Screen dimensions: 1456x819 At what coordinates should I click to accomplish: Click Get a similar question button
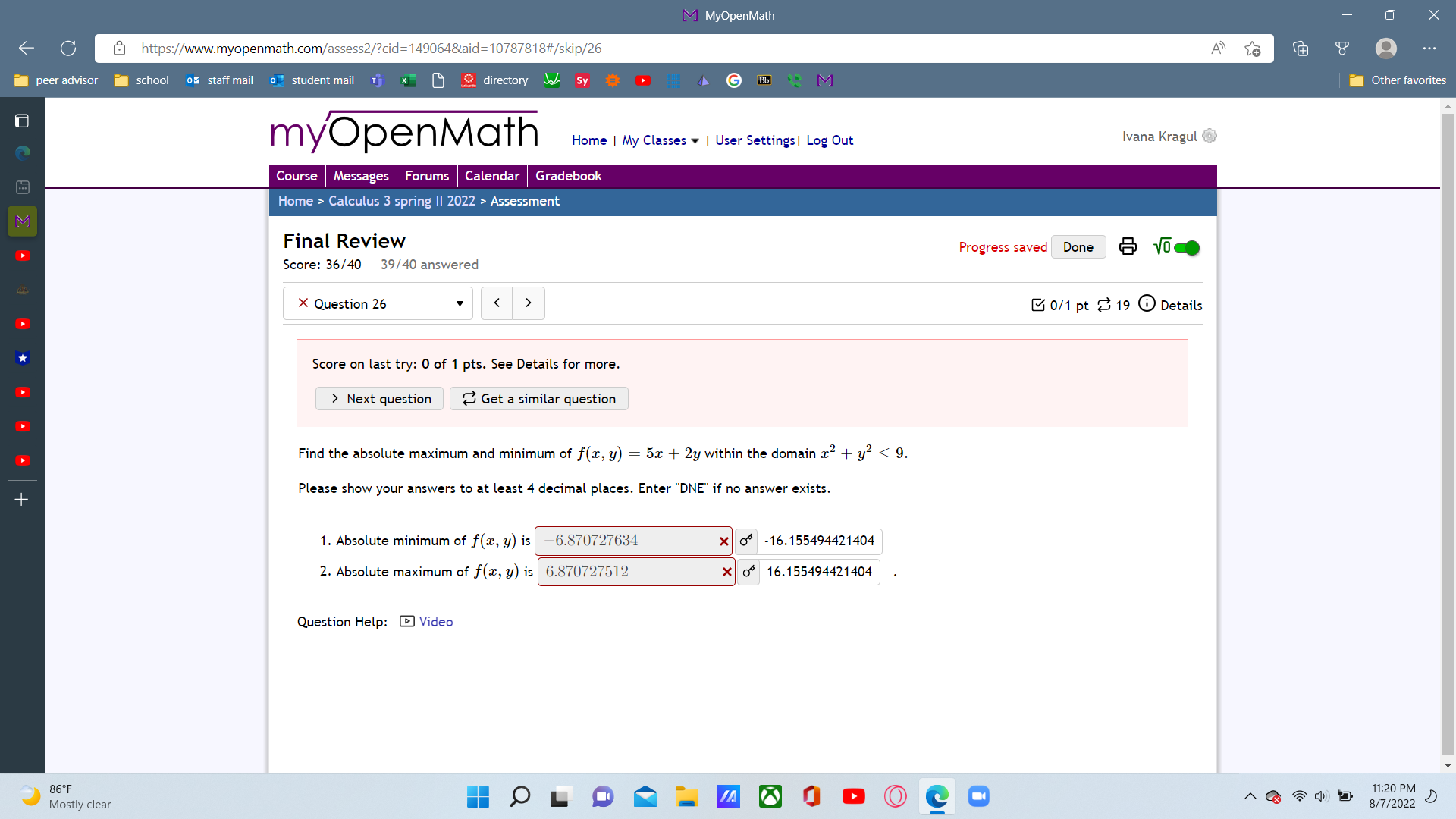coord(539,399)
